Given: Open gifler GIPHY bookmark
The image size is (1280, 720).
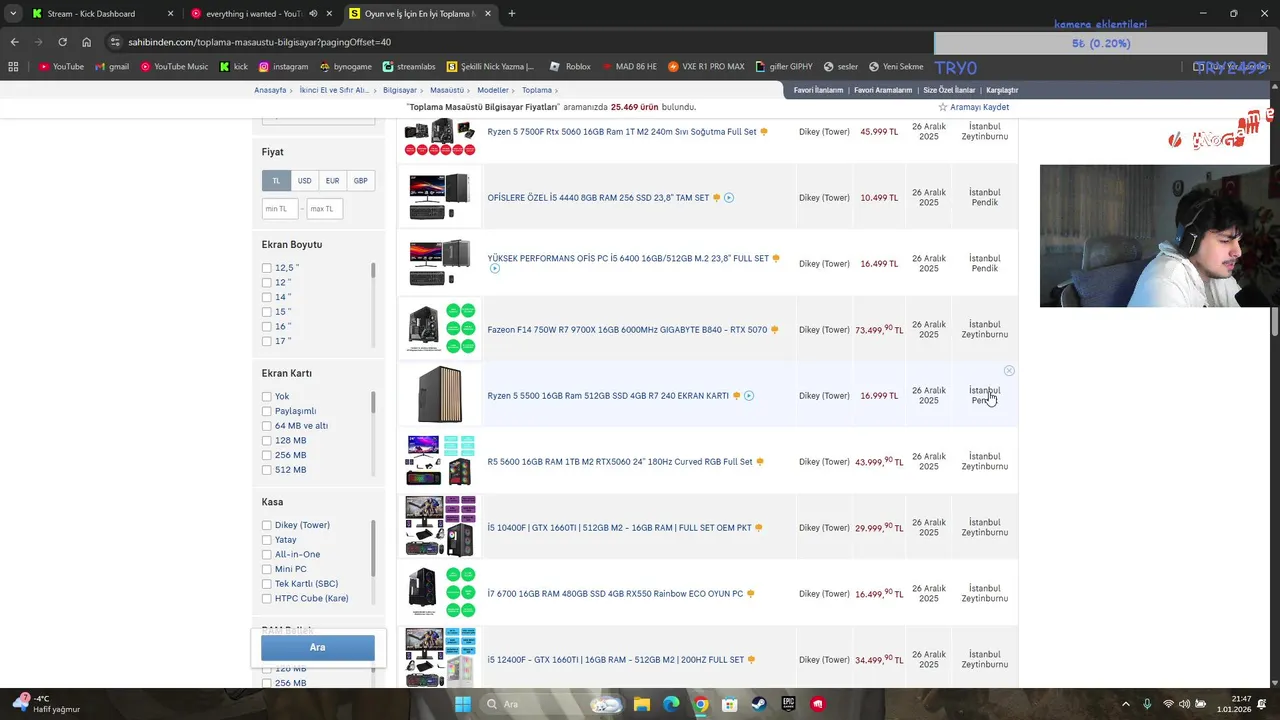Looking at the screenshot, I should click(783, 67).
